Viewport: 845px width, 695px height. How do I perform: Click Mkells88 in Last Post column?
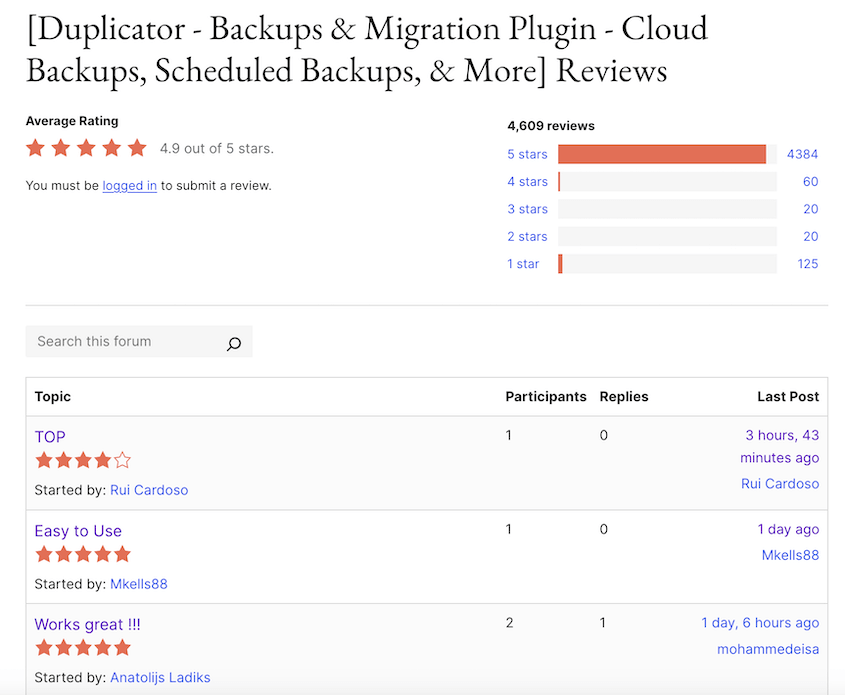click(x=790, y=555)
